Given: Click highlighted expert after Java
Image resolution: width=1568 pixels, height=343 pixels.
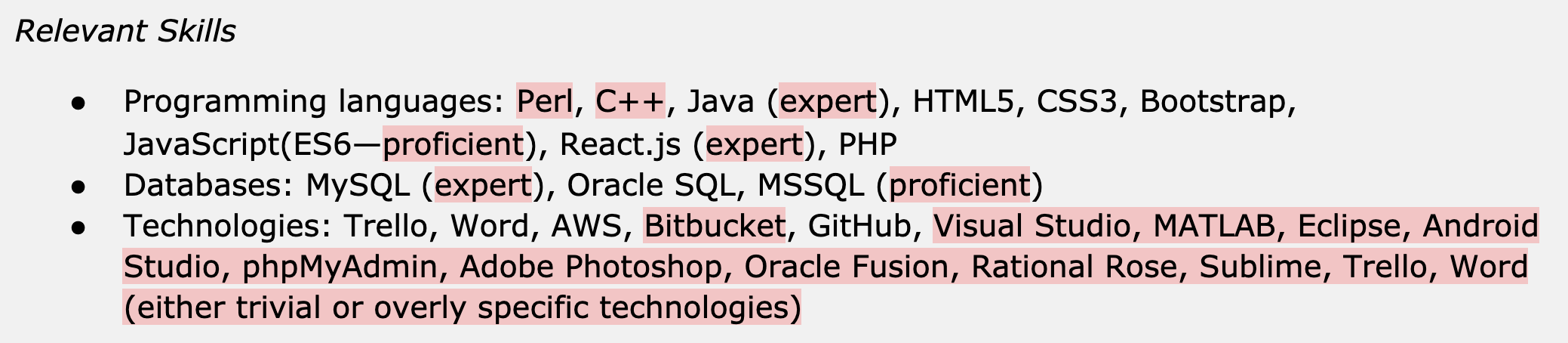Looking at the screenshot, I should point(827,100).
